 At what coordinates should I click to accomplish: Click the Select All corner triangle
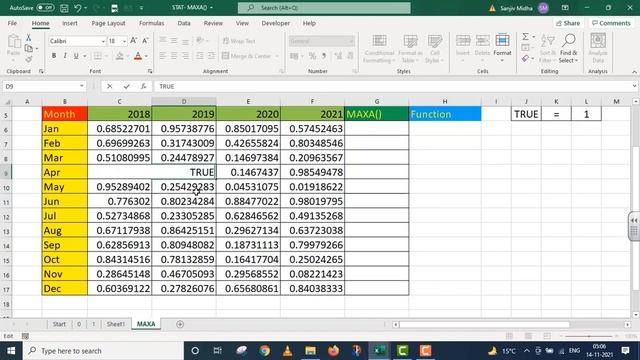click(x=6, y=101)
